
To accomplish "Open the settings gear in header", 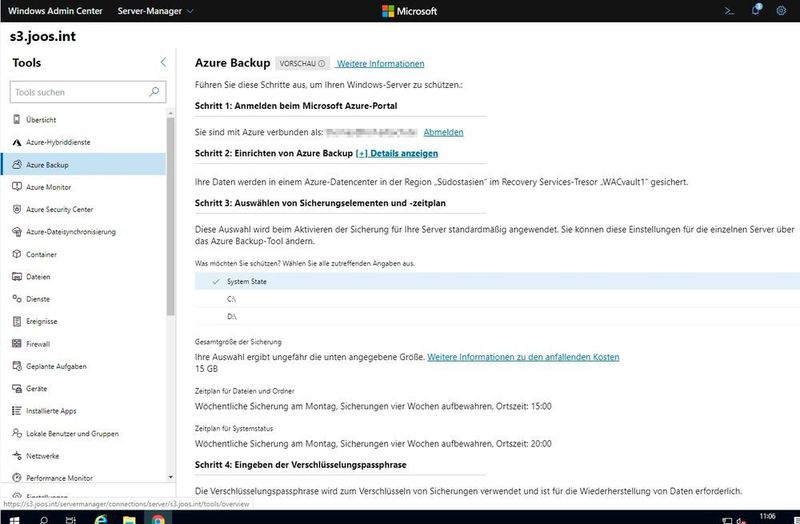I will [781, 11].
